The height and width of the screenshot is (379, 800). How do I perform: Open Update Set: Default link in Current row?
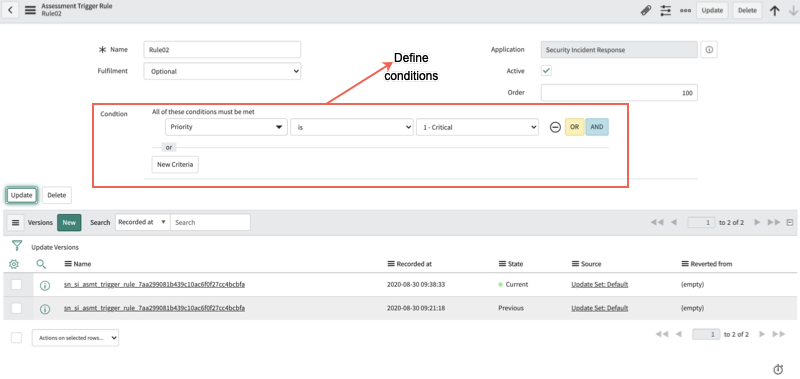pyautogui.click(x=599, y=285)
